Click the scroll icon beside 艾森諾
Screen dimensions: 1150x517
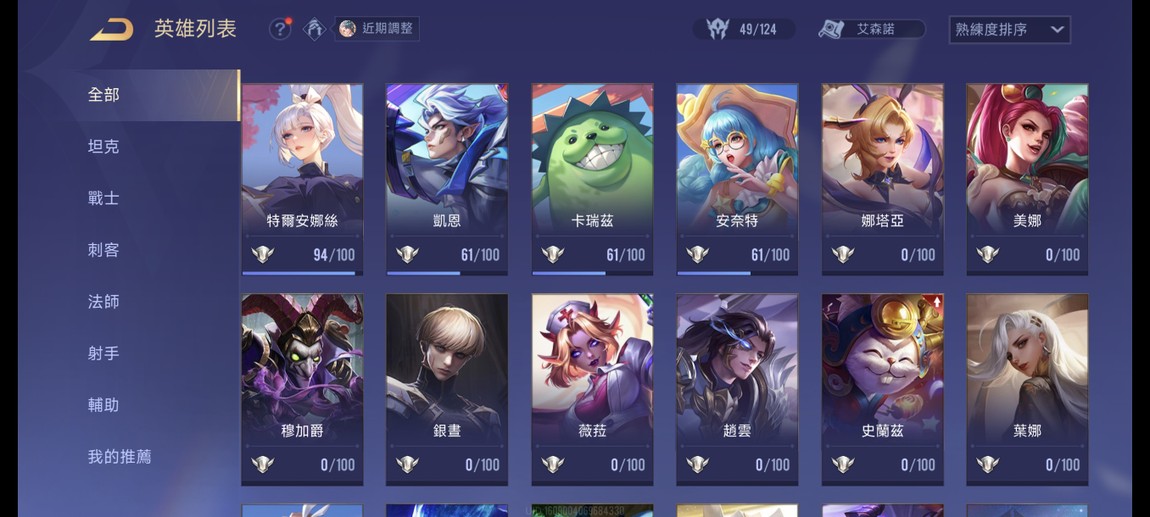pos(831,29)
